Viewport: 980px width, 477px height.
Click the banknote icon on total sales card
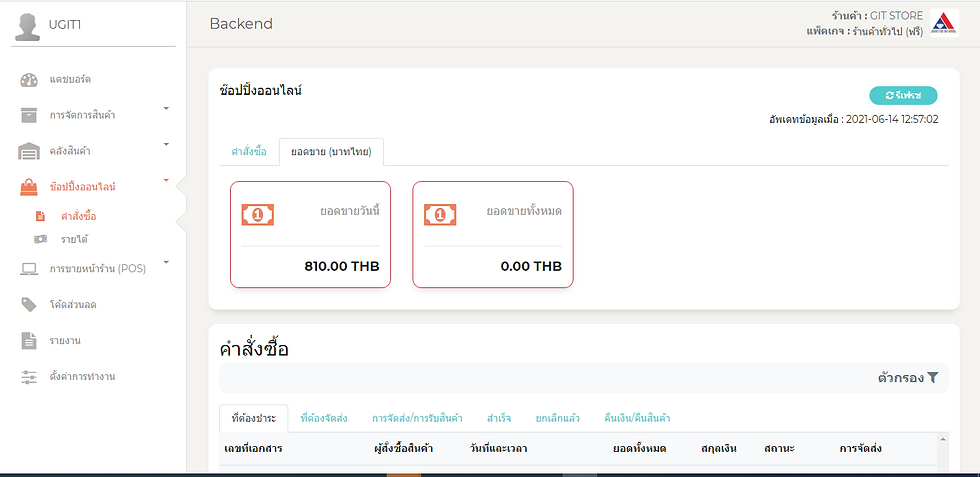coord(440,215)
